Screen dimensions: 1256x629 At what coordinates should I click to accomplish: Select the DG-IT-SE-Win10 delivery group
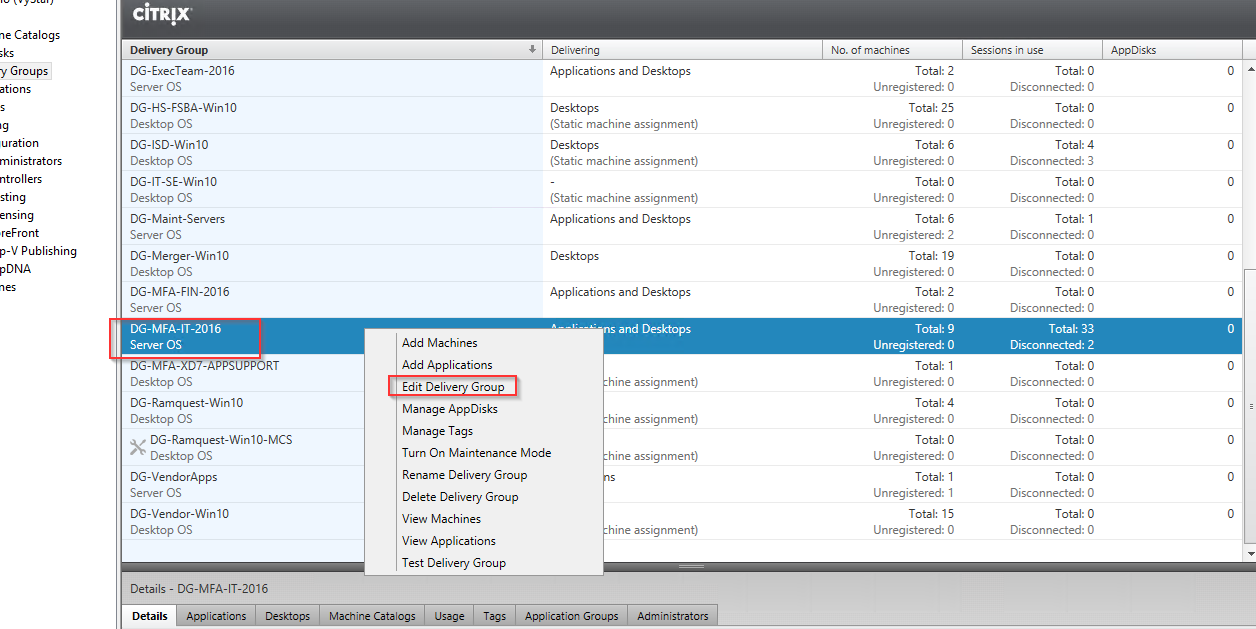[x=682, y=190]
